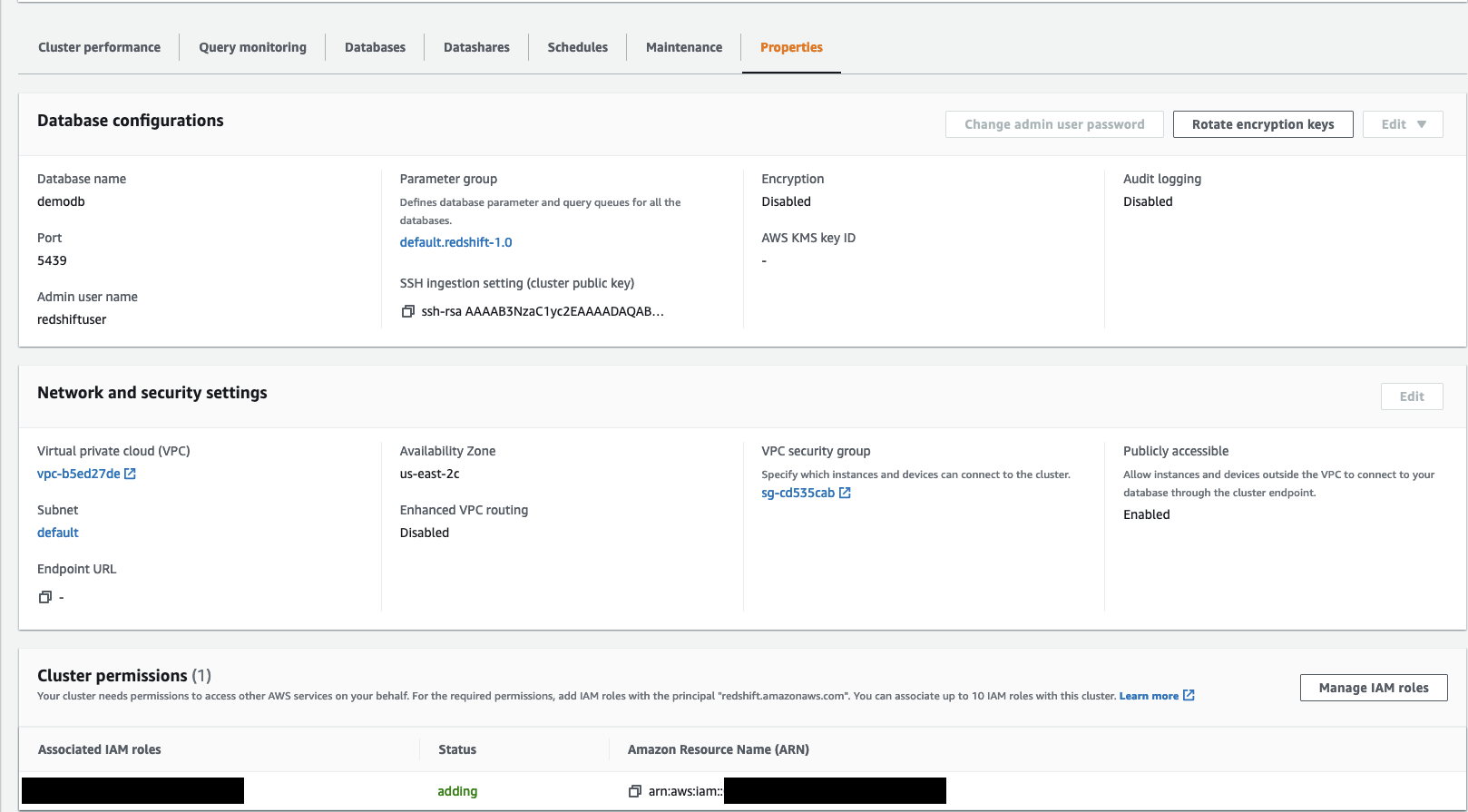
Task: Open external link icon beside vpc-b5ed27de
Action: click(130, 474)
